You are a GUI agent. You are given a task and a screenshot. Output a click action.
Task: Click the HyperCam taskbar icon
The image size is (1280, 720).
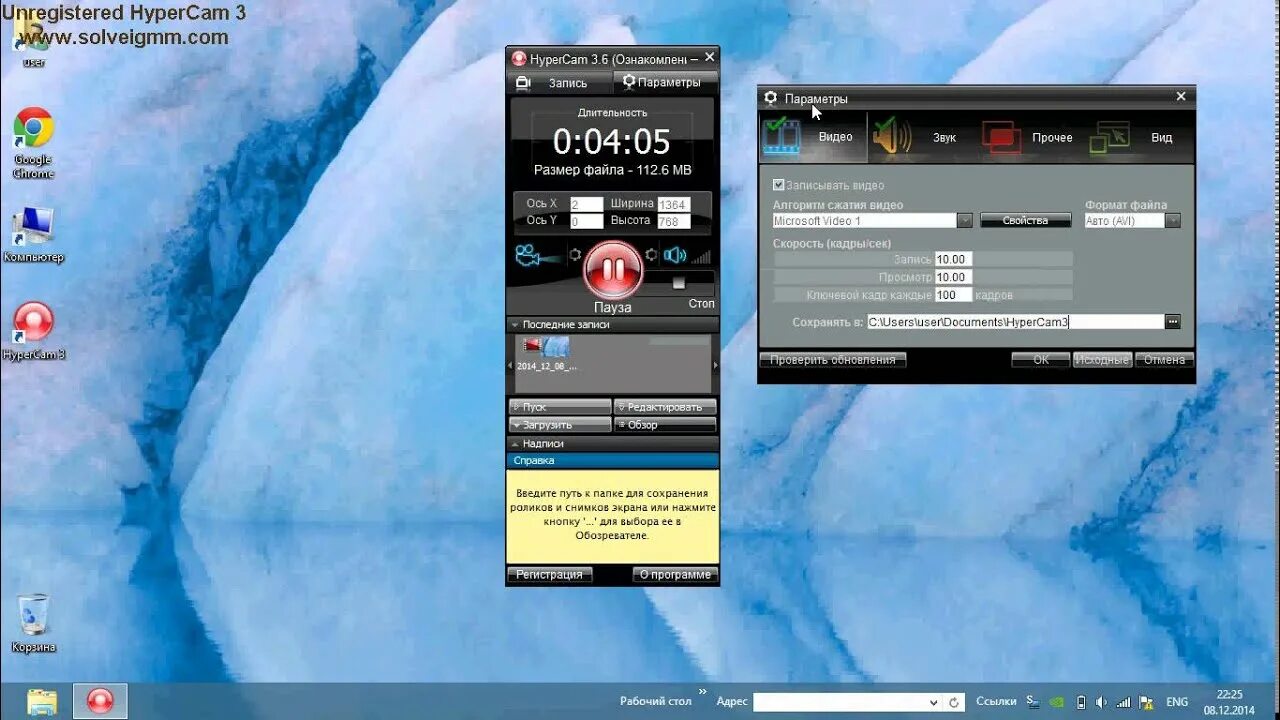pyautogui.click(x=100, y=701)
